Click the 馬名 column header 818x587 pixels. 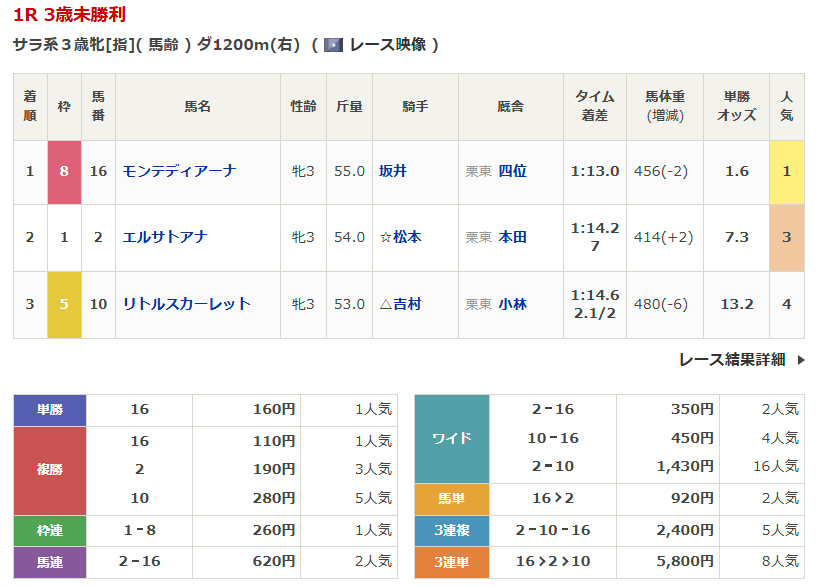pyautogui.click(x=197, y=106)
